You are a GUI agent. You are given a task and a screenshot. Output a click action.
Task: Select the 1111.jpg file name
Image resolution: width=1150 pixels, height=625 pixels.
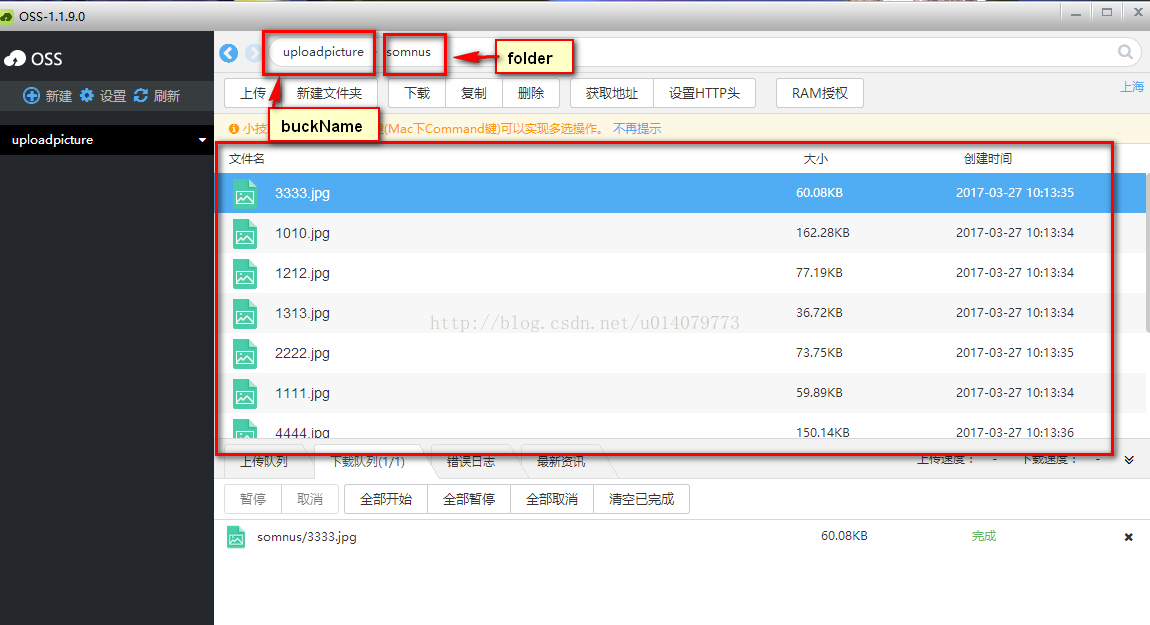[302, 393]
